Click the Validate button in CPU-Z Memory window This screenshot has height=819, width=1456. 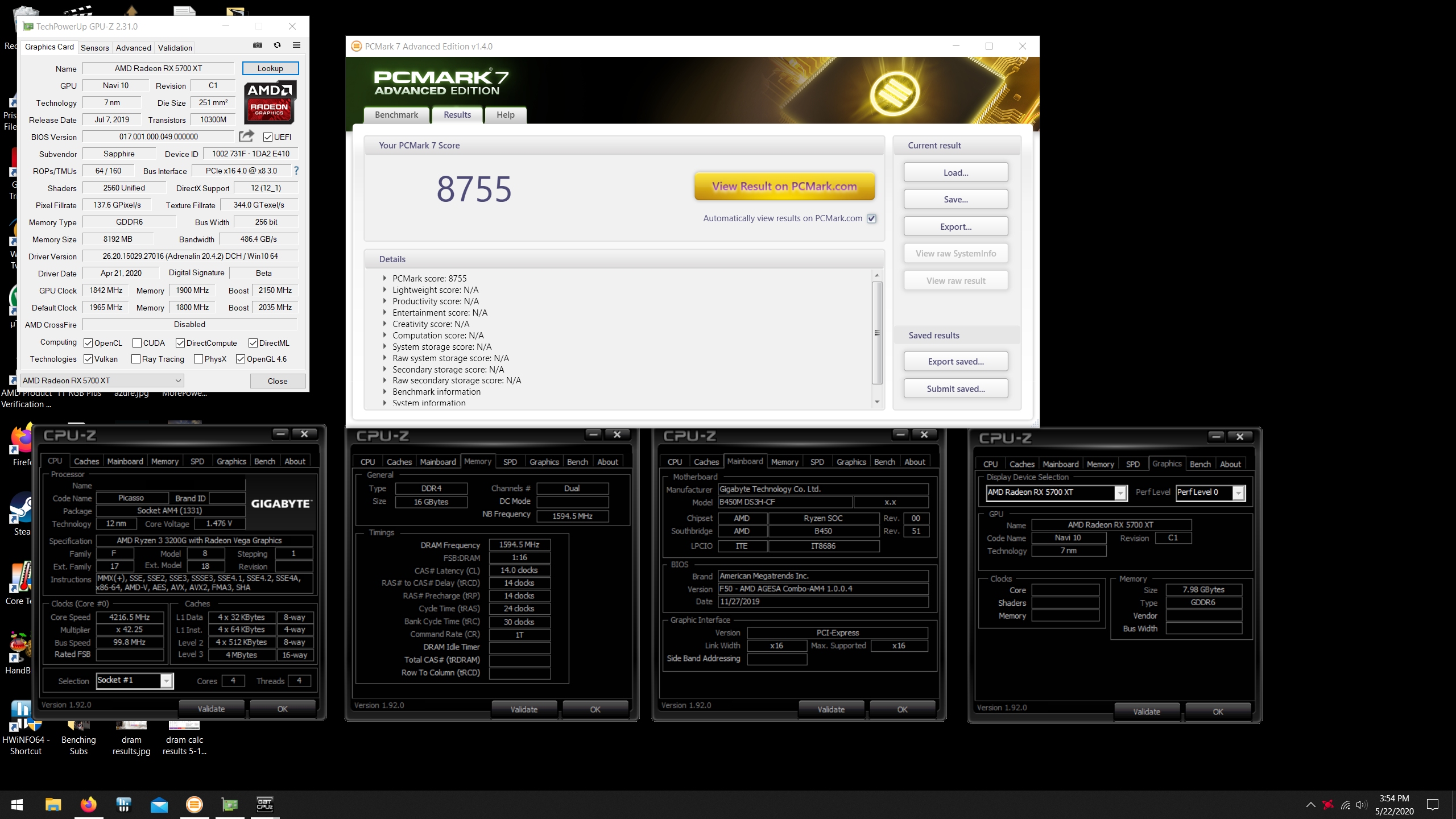coord(524,709)
